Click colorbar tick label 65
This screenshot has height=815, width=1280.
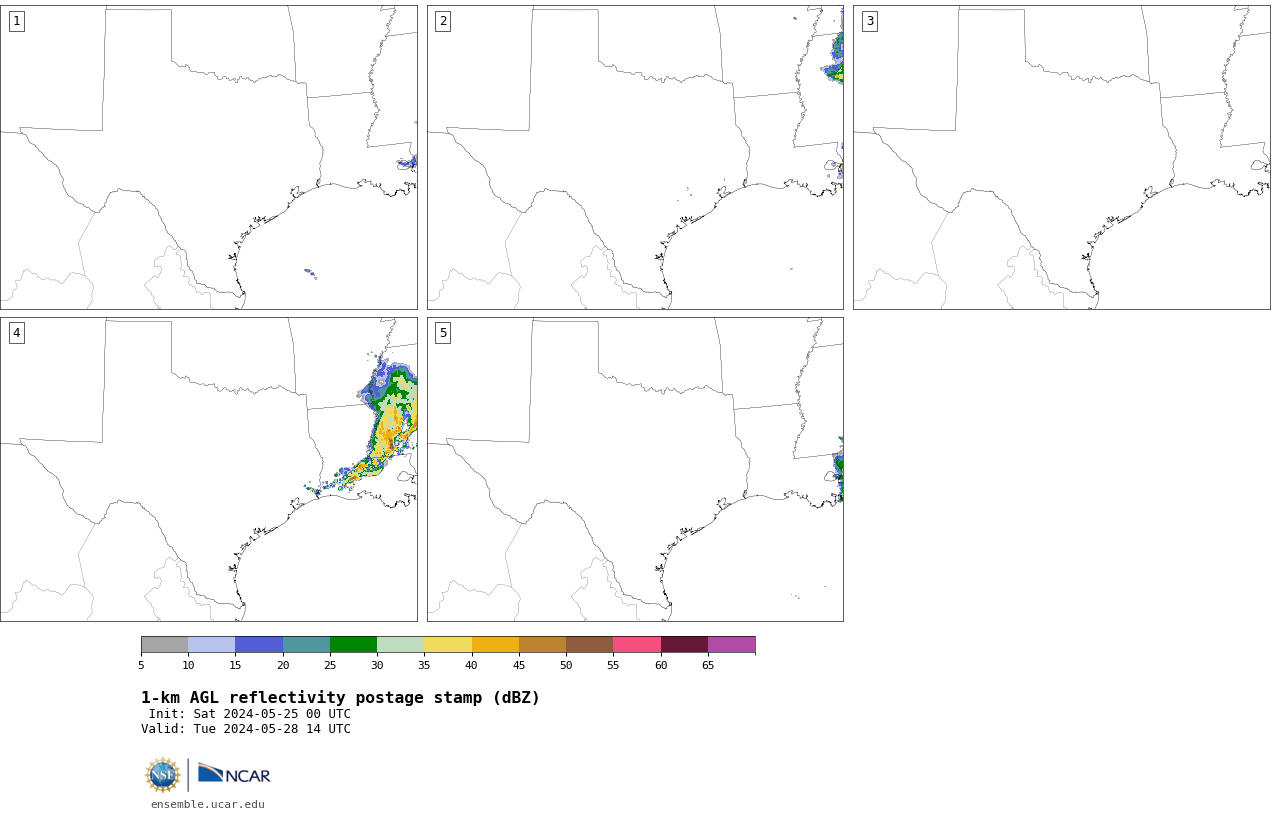pyautogui.click(x=708, y=665)
